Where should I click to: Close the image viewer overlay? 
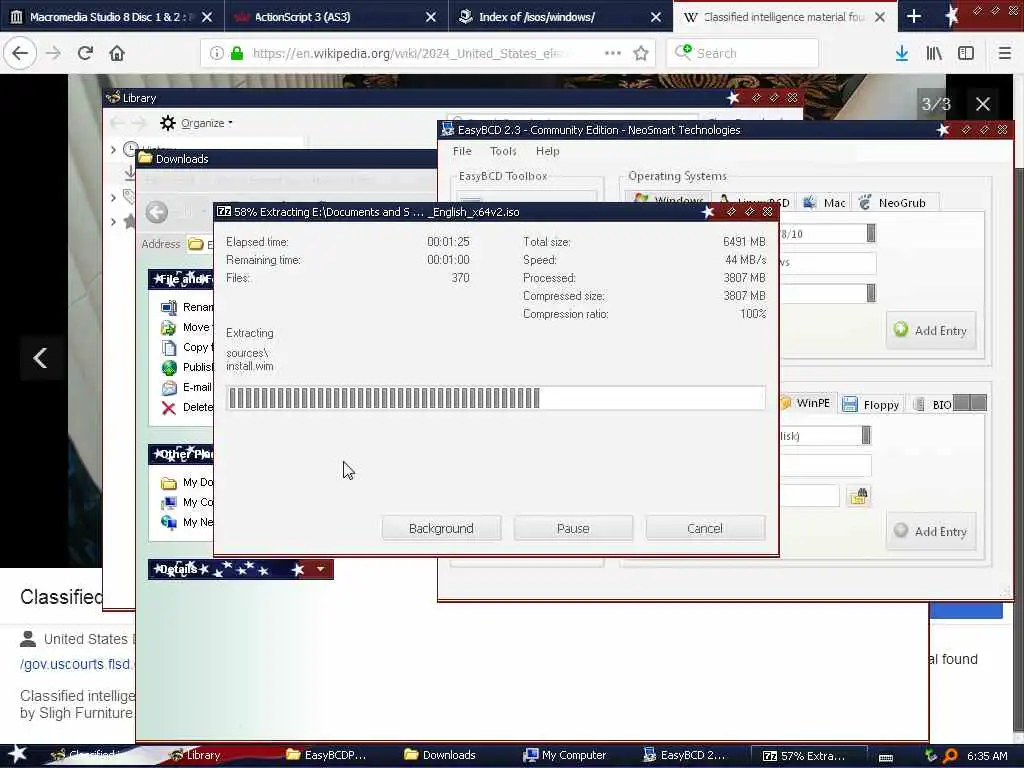(982, 104)
